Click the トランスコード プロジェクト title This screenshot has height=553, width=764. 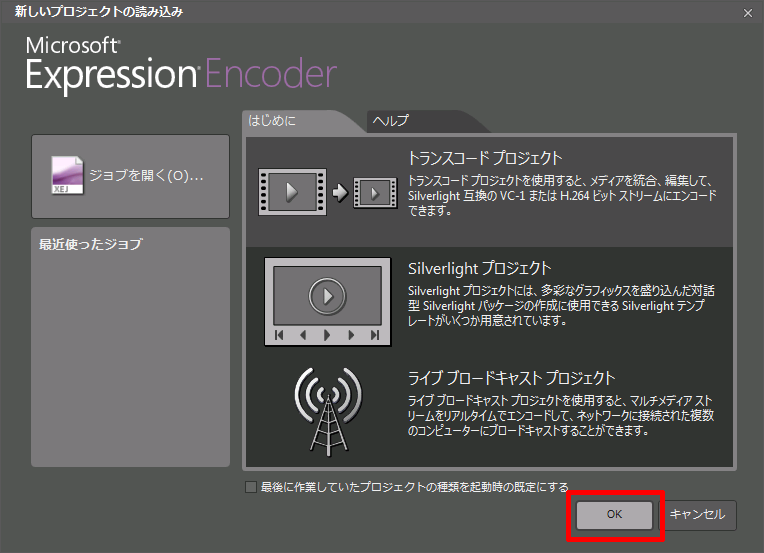click(485, 158)
